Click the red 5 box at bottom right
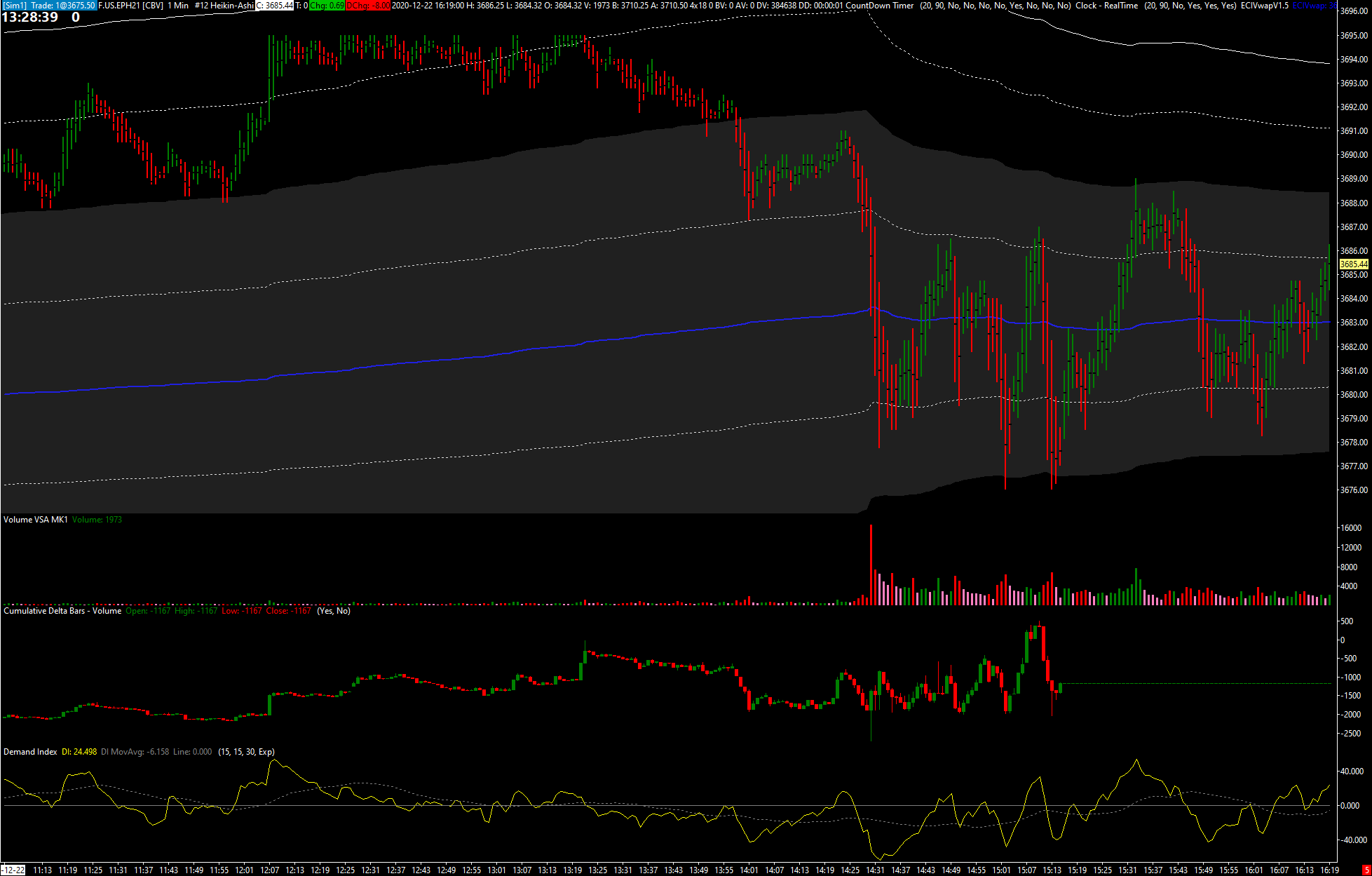This screenshot has width=1372, height=876. click(1366, 870)
